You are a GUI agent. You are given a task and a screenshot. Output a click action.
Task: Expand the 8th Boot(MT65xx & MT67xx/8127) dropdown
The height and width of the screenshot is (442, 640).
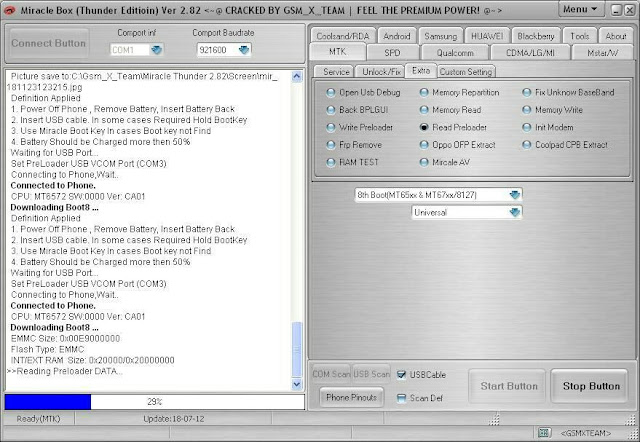coord(515,195)
